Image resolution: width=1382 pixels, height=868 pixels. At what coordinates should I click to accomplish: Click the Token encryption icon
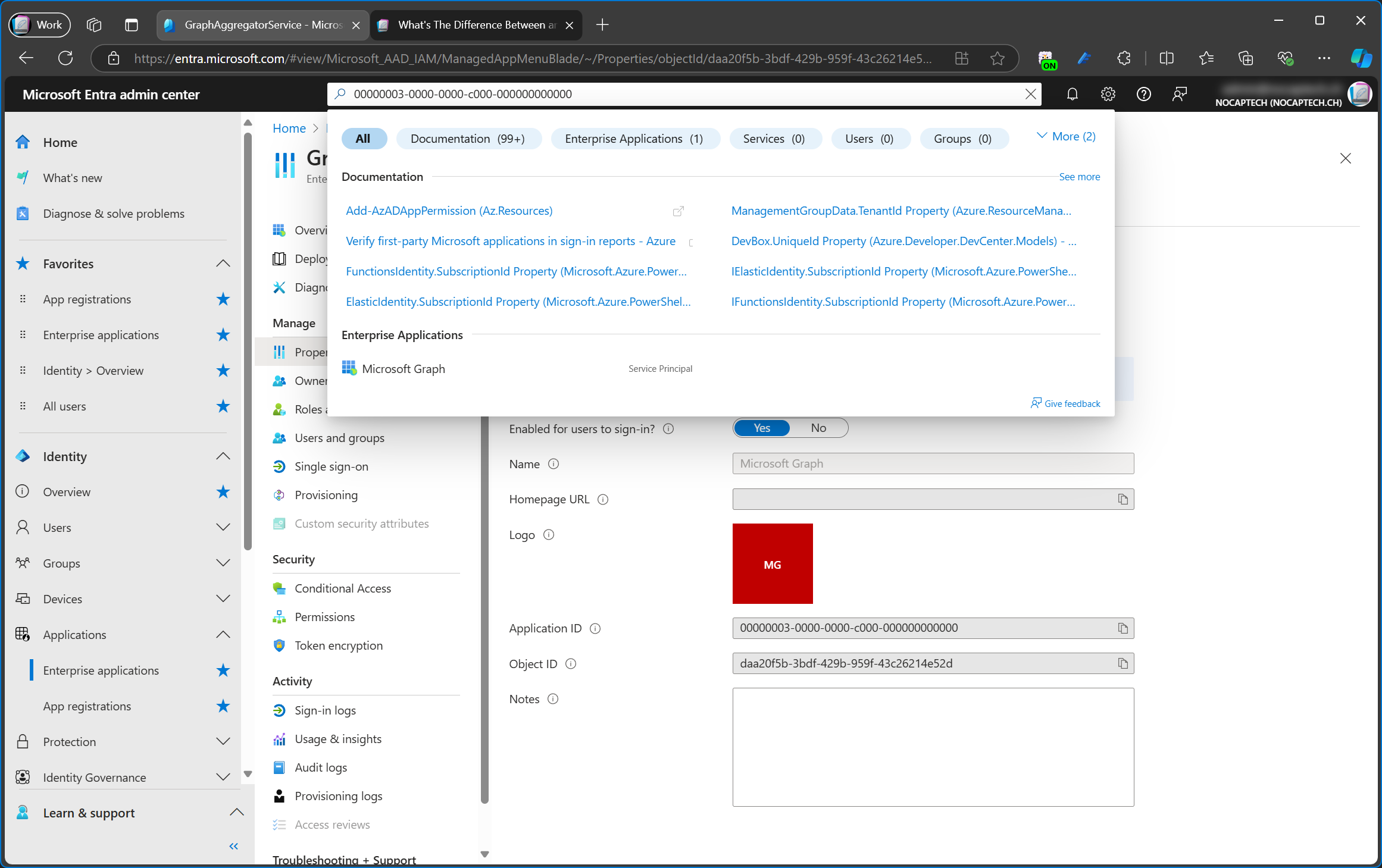(x=281, y=645)
